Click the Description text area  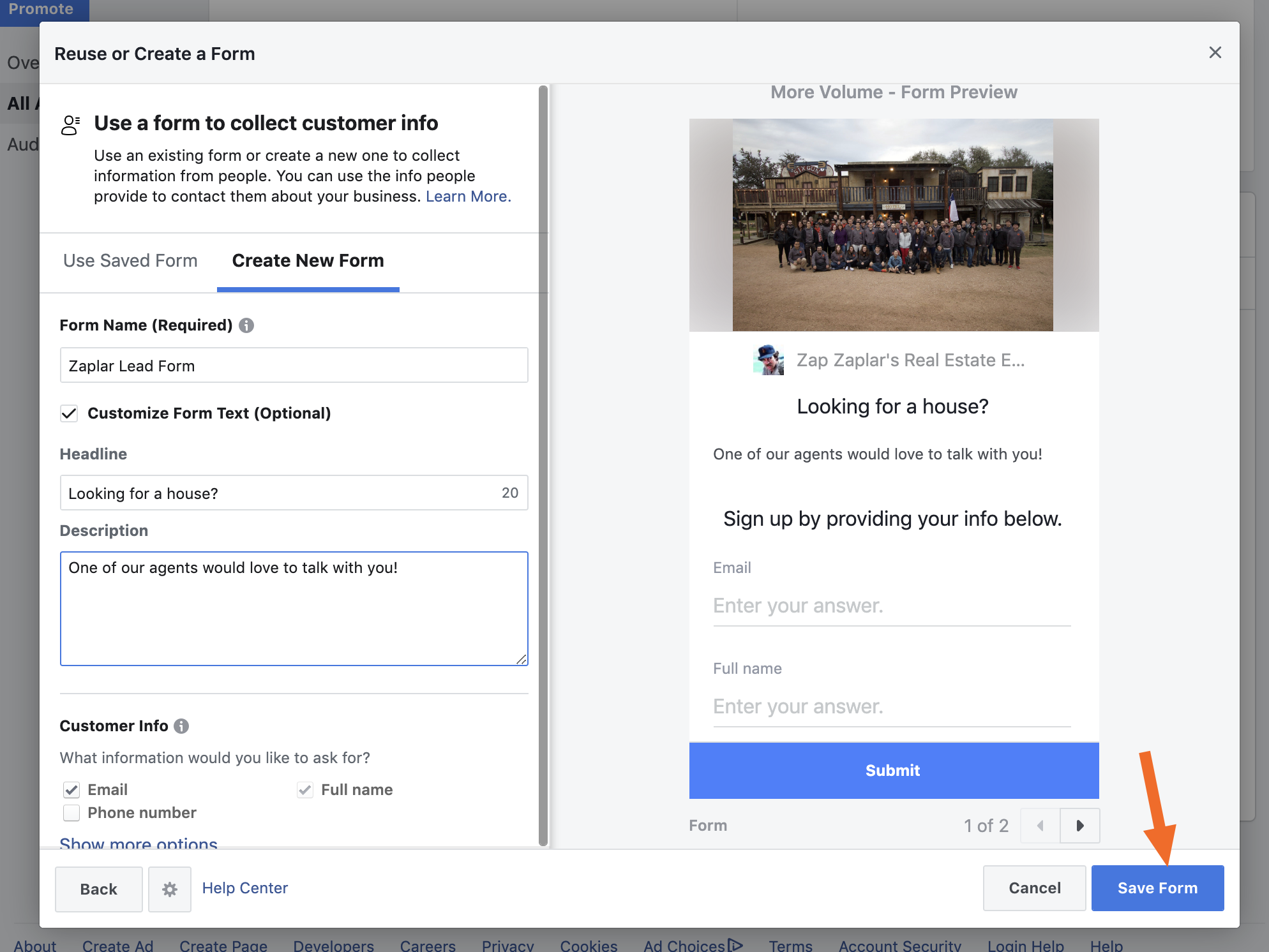[x=294, y=609]
